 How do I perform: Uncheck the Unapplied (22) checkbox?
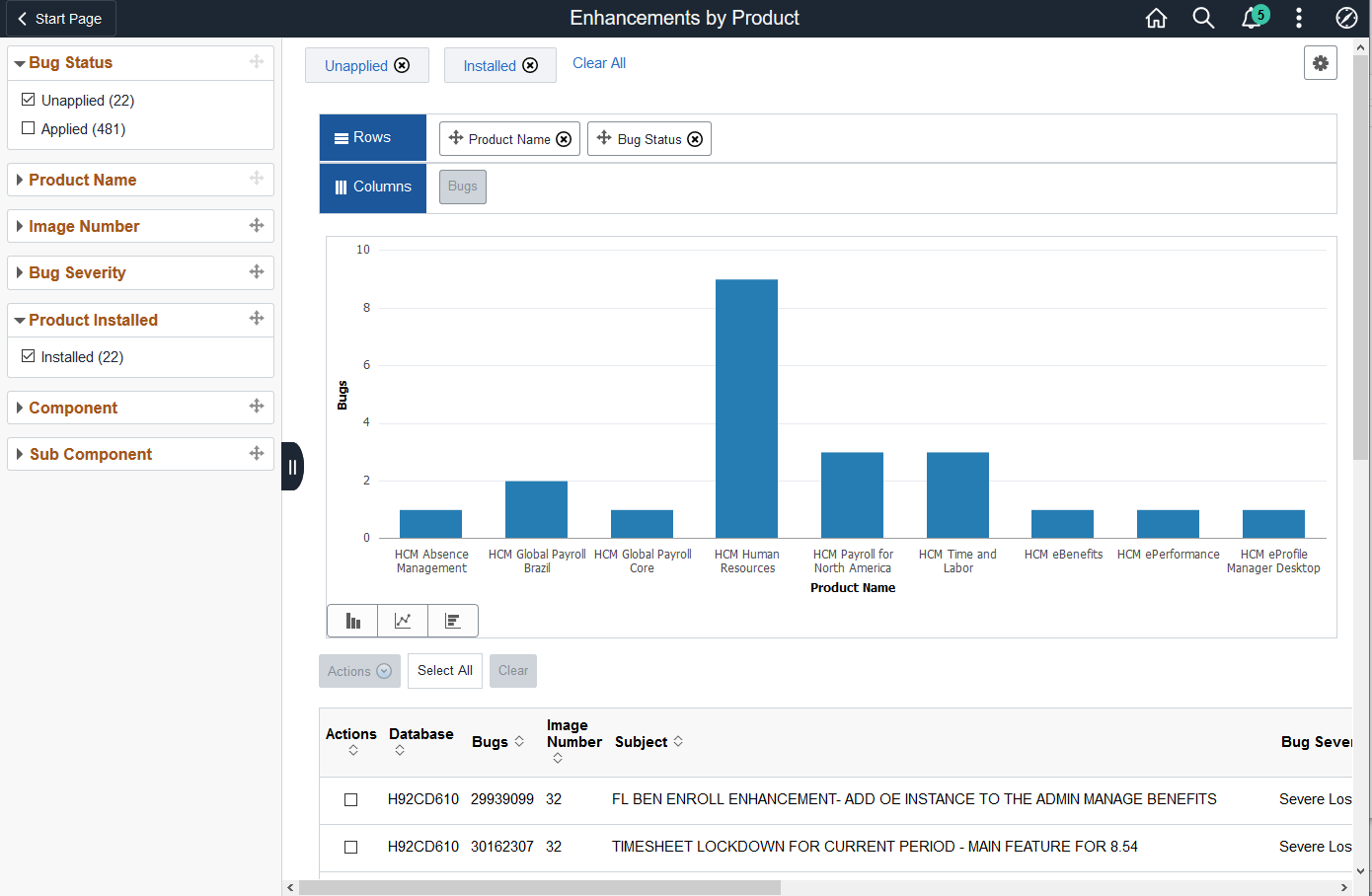pyautogui.click(x=29, y=100)
